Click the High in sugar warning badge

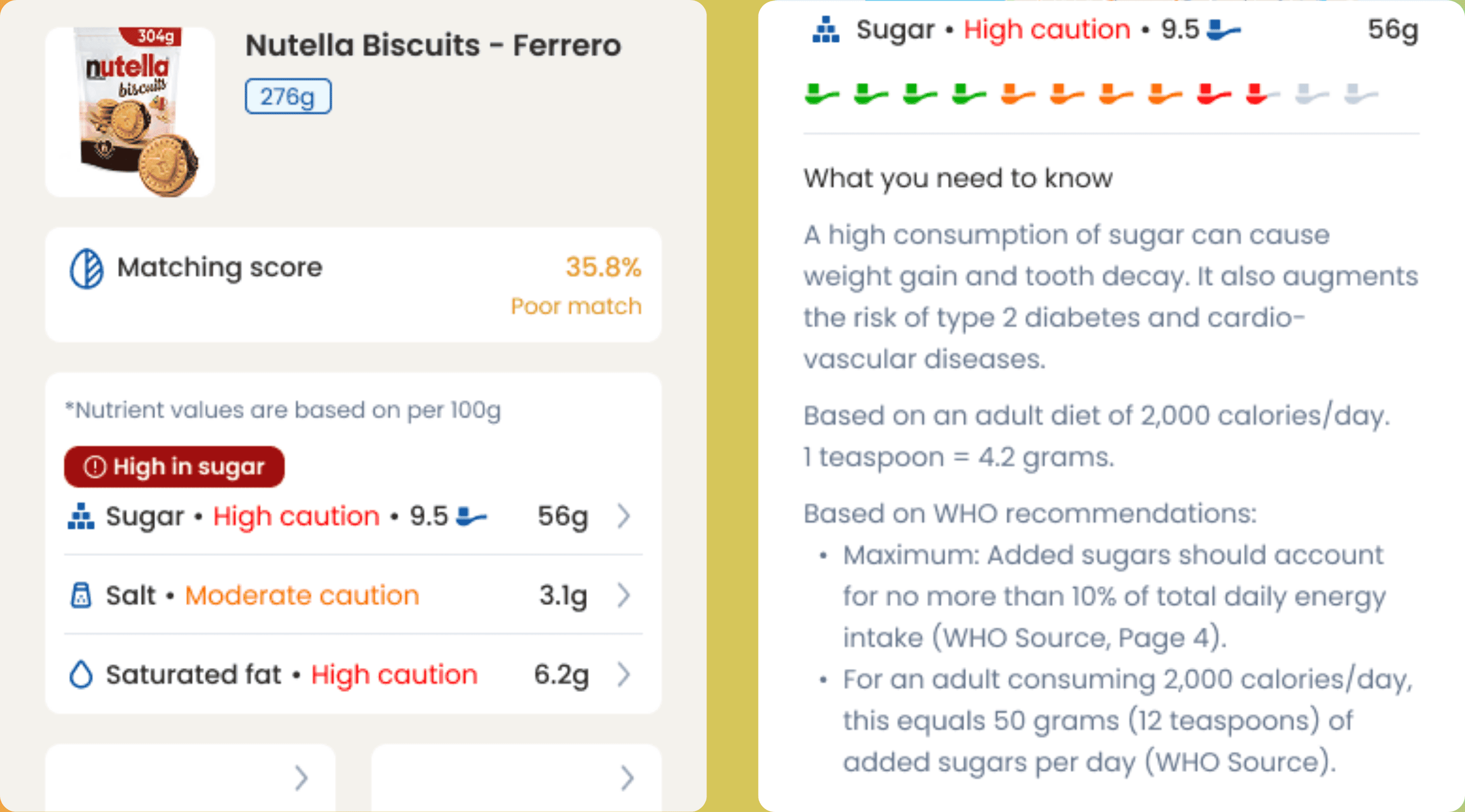(174, 467)
